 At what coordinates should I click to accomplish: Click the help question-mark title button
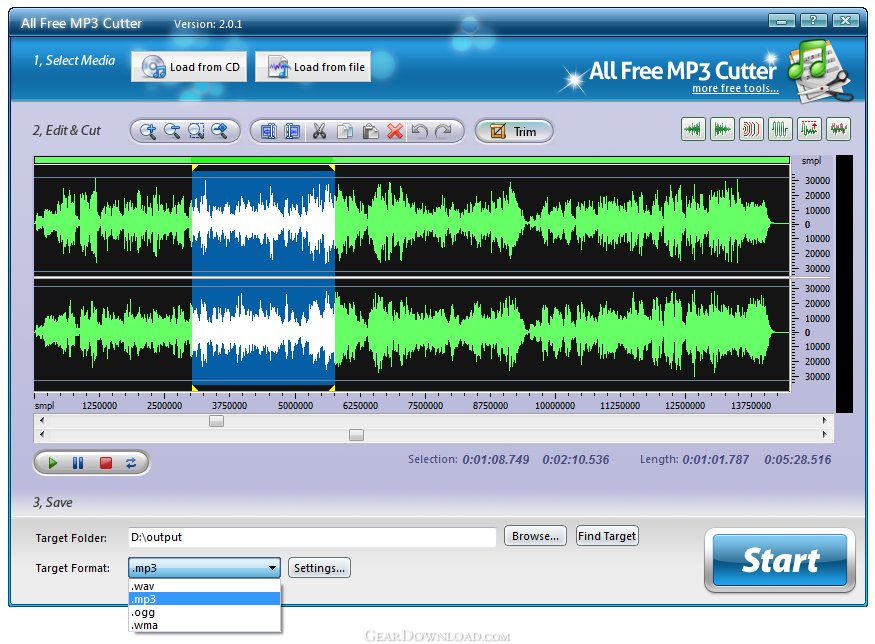[x=814, y=21]
